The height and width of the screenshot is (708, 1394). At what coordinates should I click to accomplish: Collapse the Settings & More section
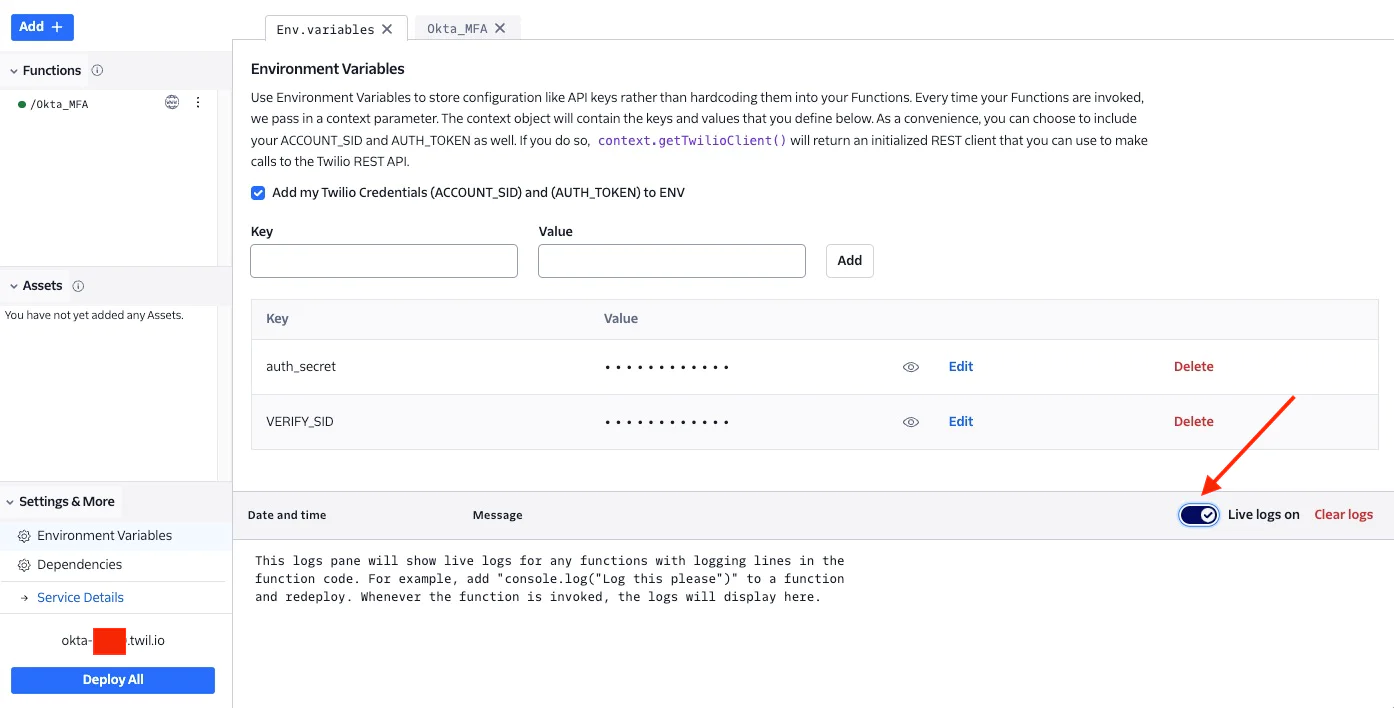11,502
